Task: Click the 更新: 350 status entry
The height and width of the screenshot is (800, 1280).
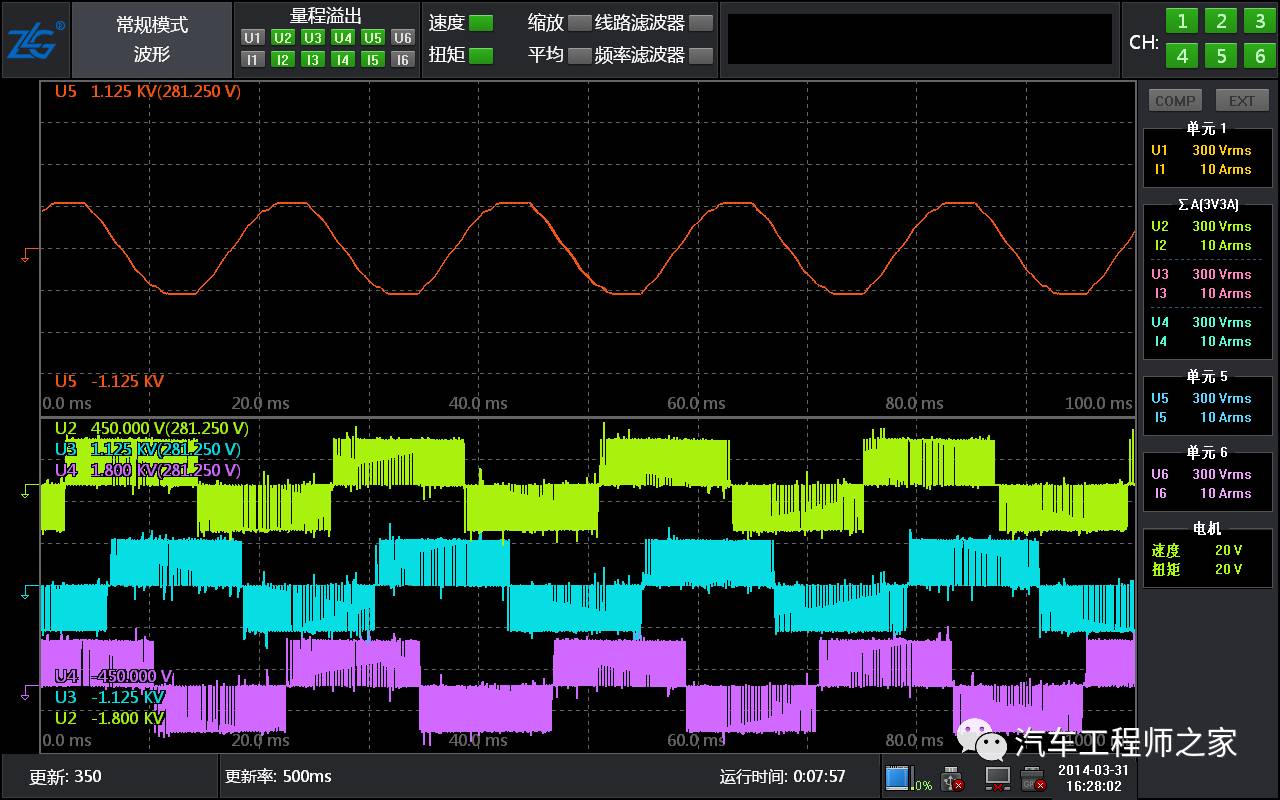Action: coord(65,776)
